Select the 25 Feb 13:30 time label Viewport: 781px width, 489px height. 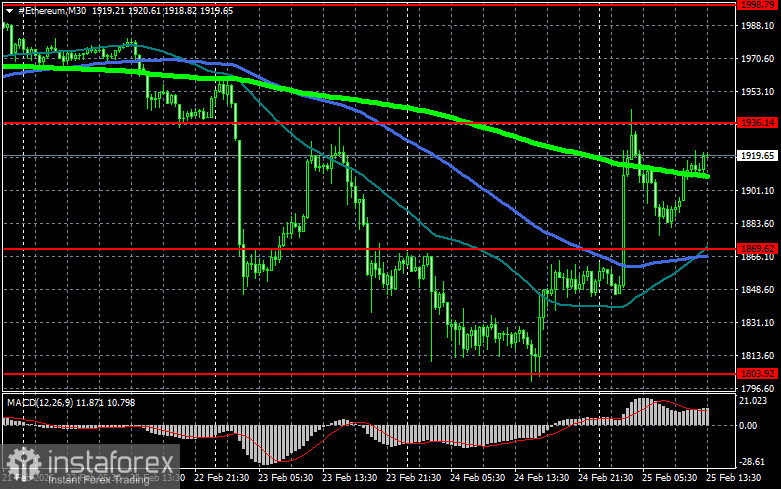pos(733,478)
